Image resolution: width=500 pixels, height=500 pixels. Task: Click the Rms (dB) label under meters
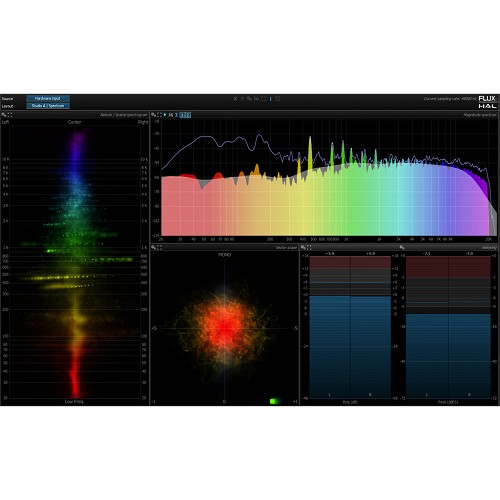pyautogui.click(x=350, y=402)
